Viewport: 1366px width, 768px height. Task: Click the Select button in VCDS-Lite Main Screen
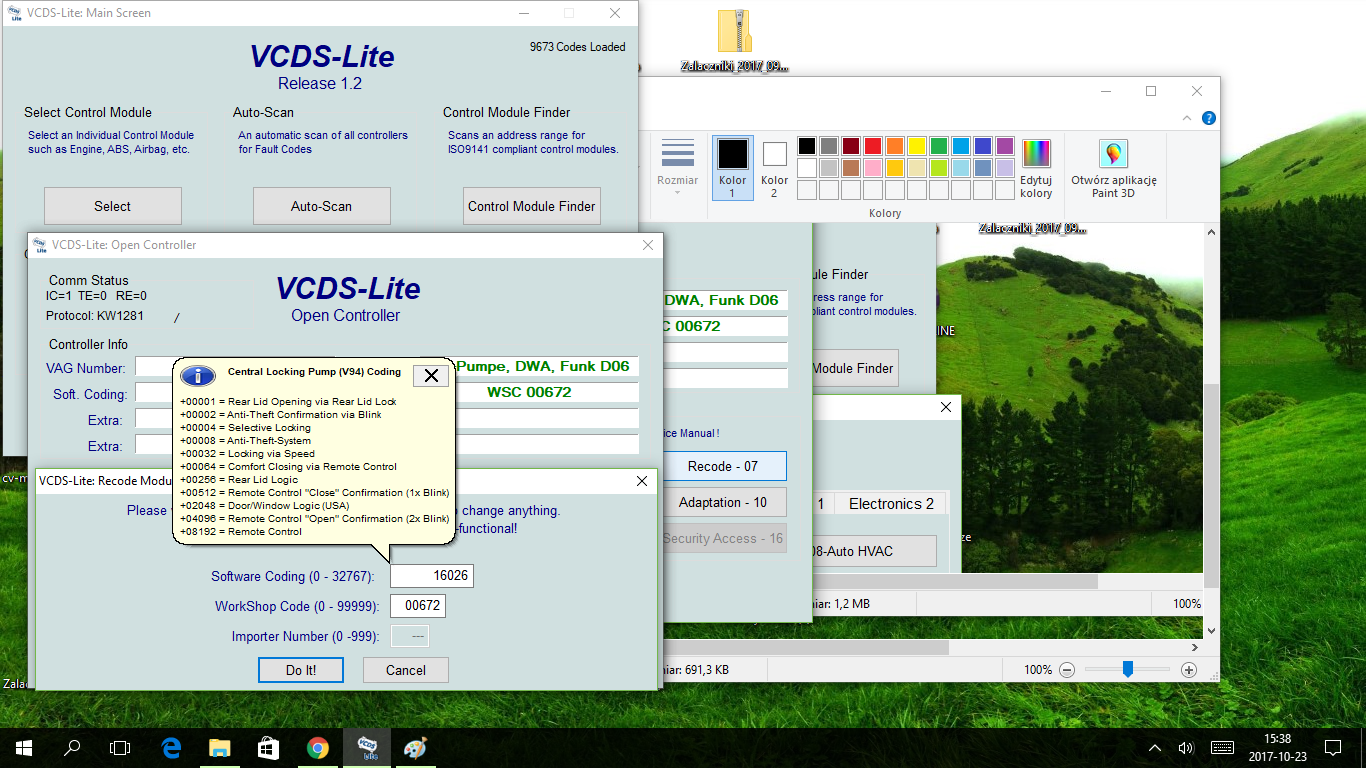(113, 206)
